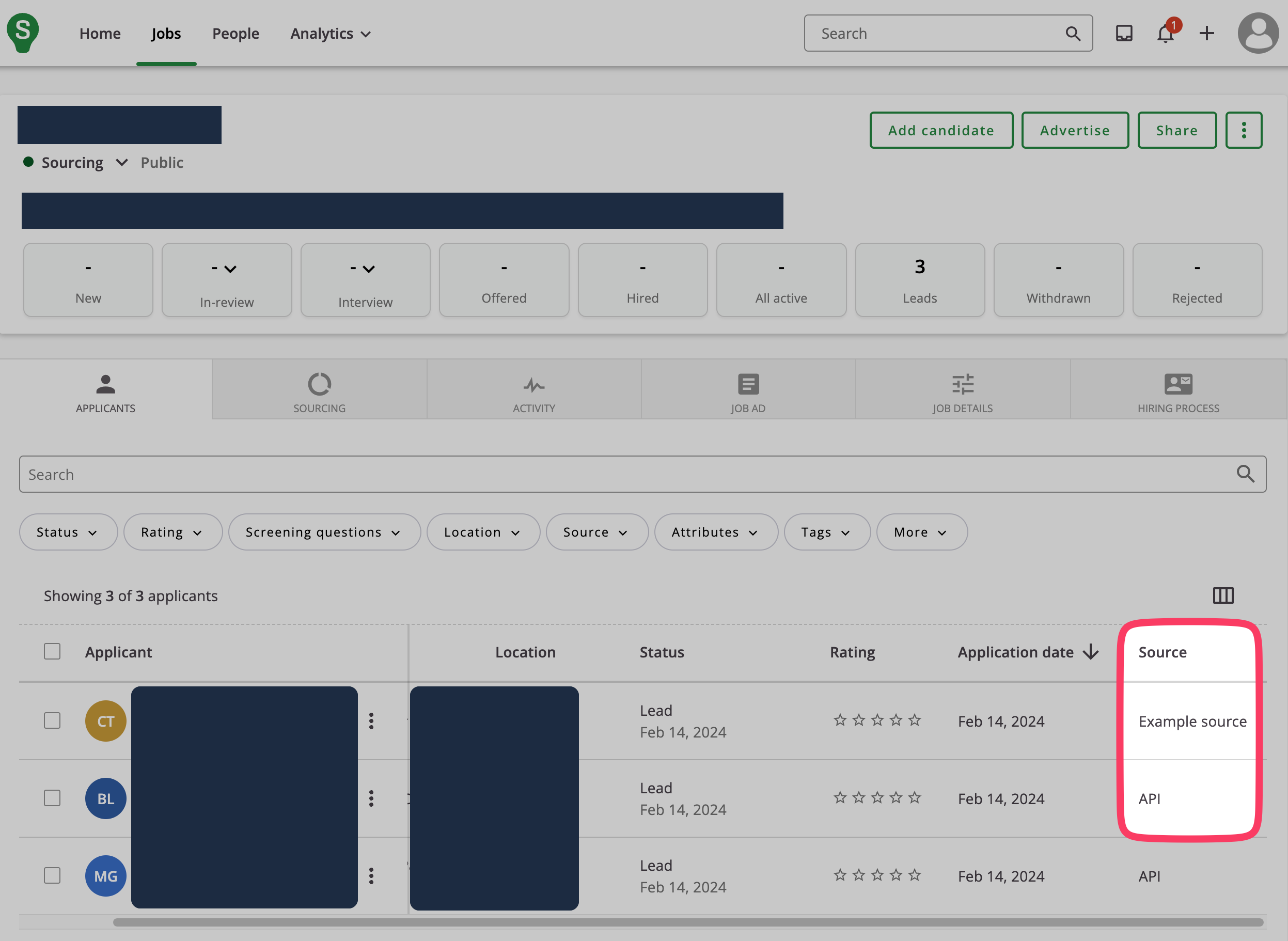
Task: Open actions menu for CT applicant
Action: click(371, 721)
